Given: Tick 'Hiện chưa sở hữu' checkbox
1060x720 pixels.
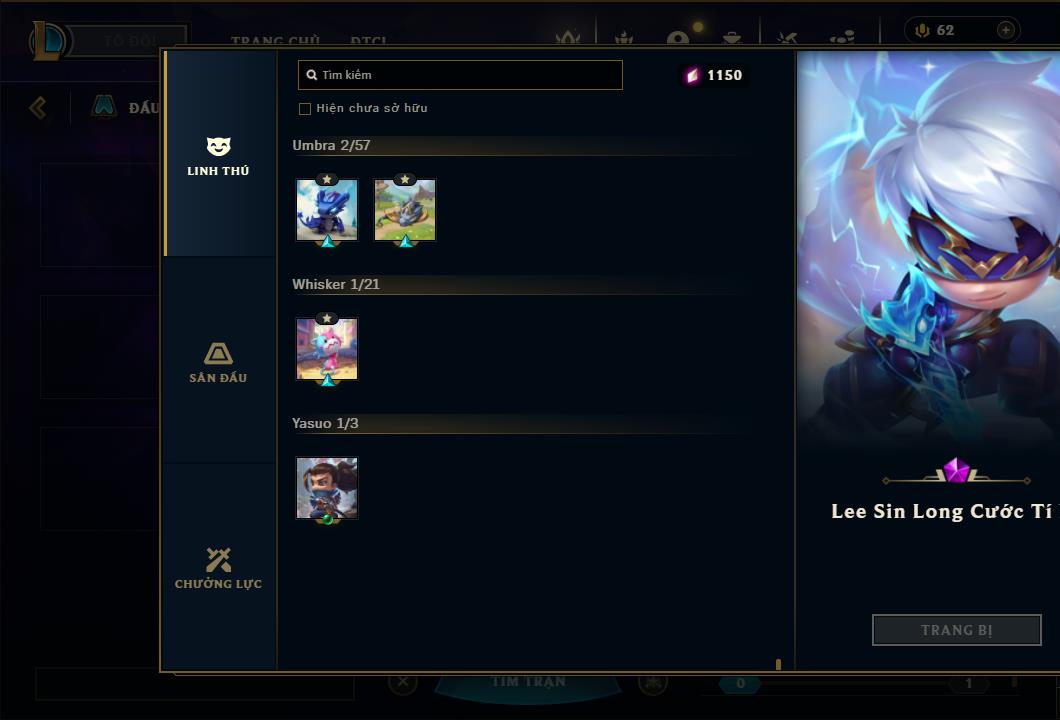Looking at the screenshot, I should (x=305, y=109).
